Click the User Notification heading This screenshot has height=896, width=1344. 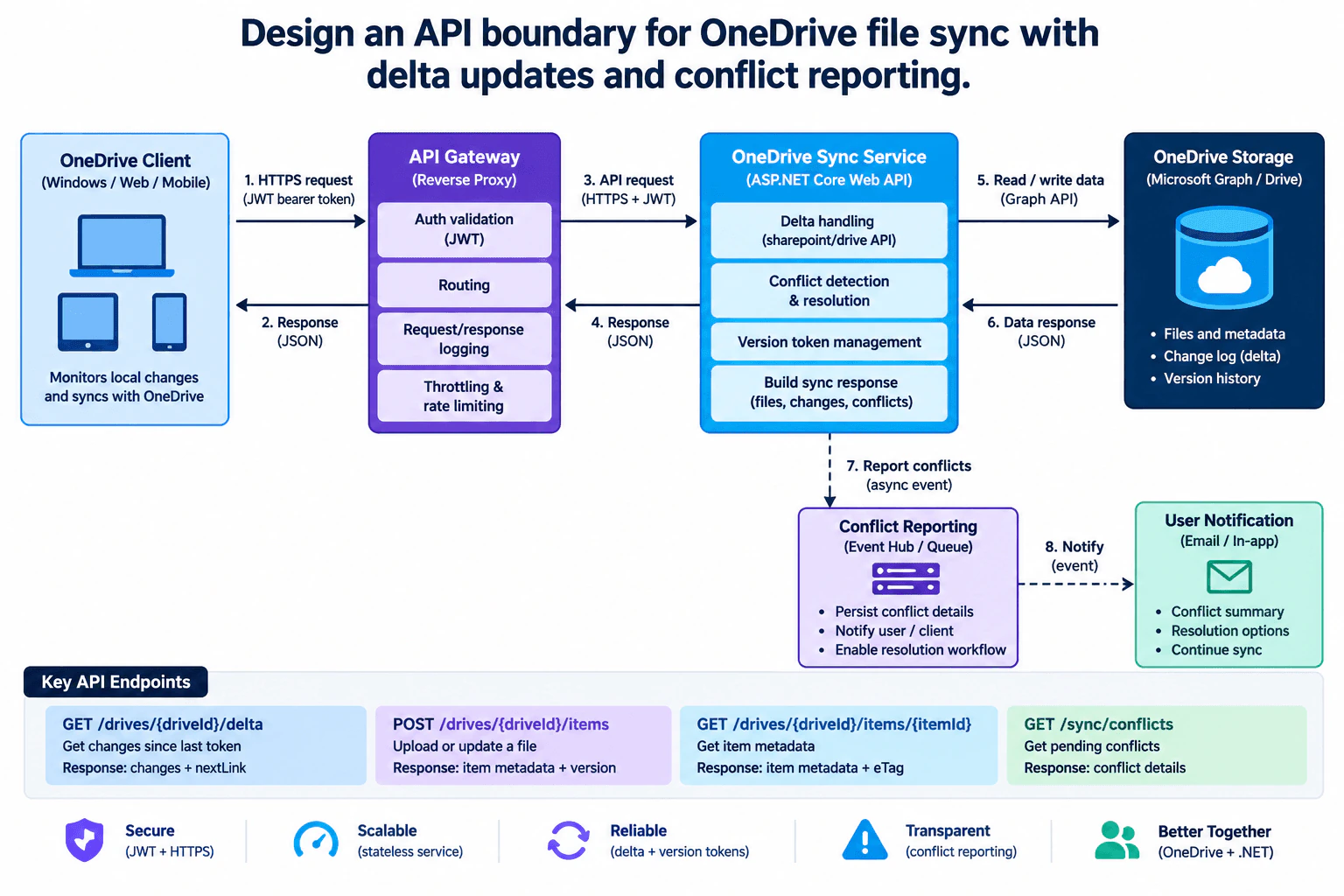pos(1229,521)
